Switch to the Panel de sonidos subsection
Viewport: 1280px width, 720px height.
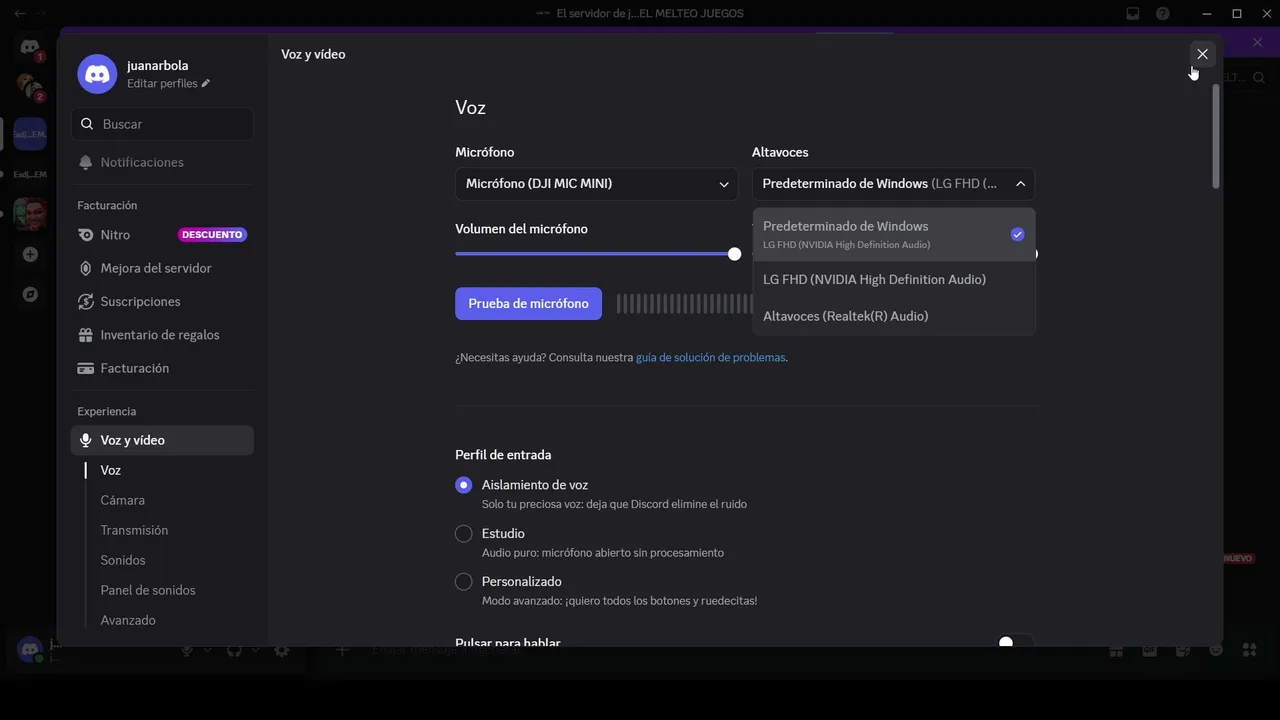148,590
